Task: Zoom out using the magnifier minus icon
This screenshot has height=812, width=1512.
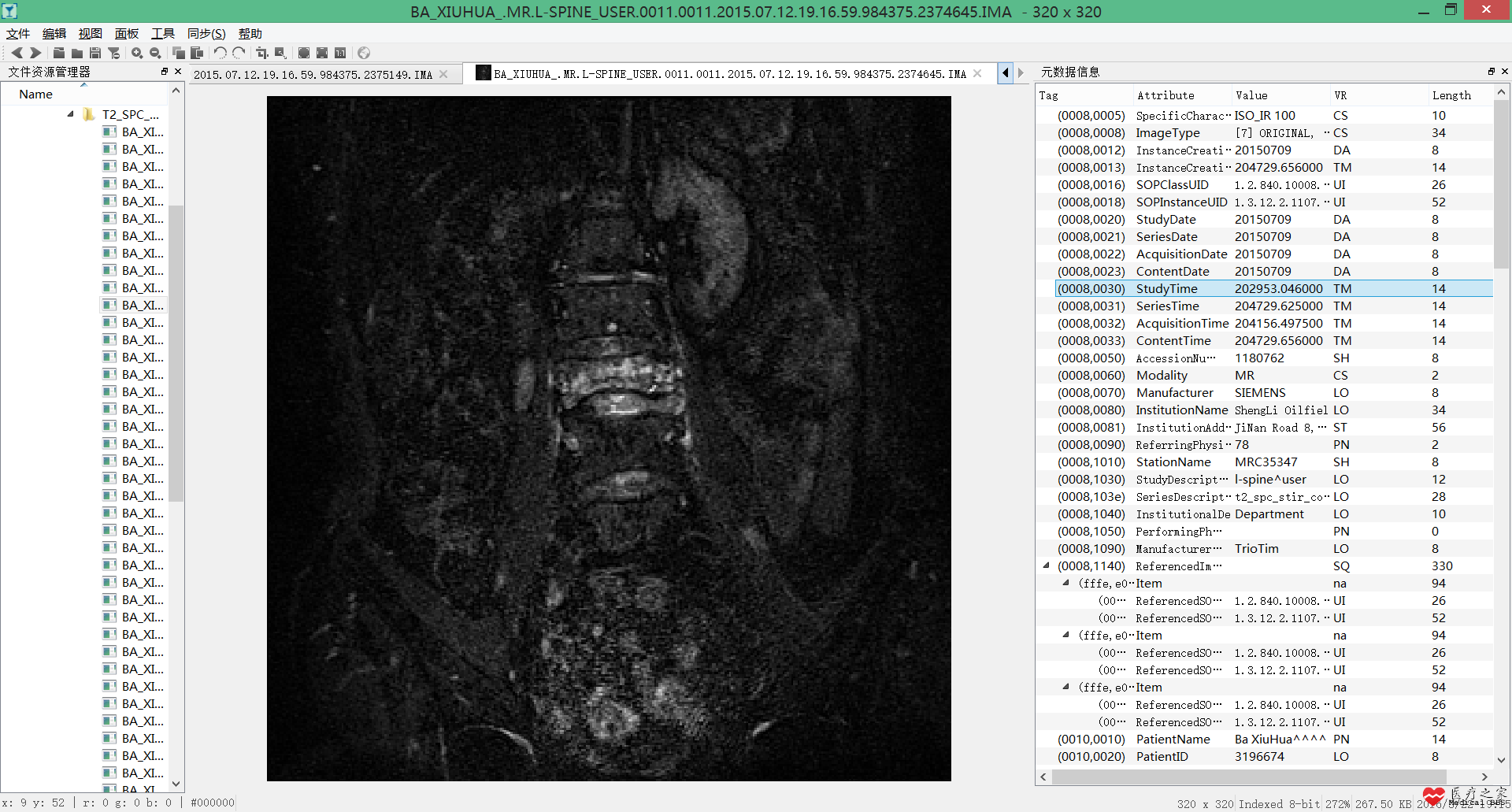Action: pyautogui.click(x=155, y=53)
